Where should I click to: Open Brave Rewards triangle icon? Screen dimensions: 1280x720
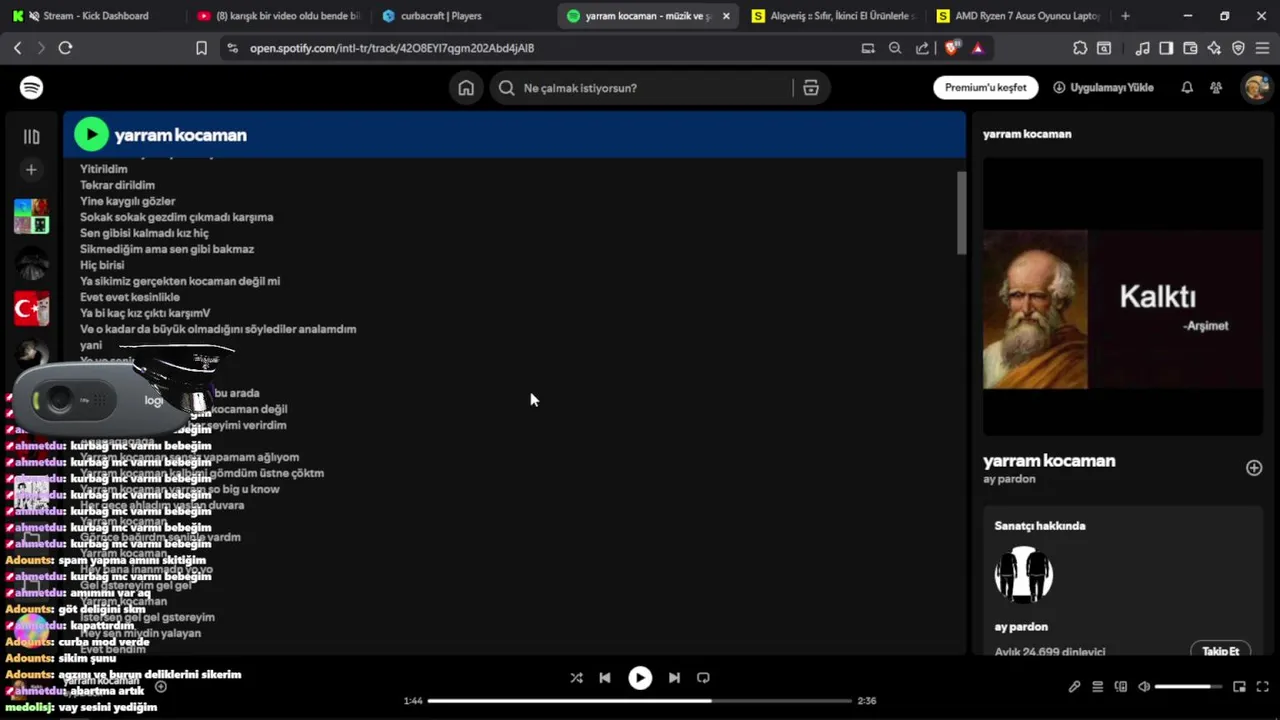[x=977, y=48]
